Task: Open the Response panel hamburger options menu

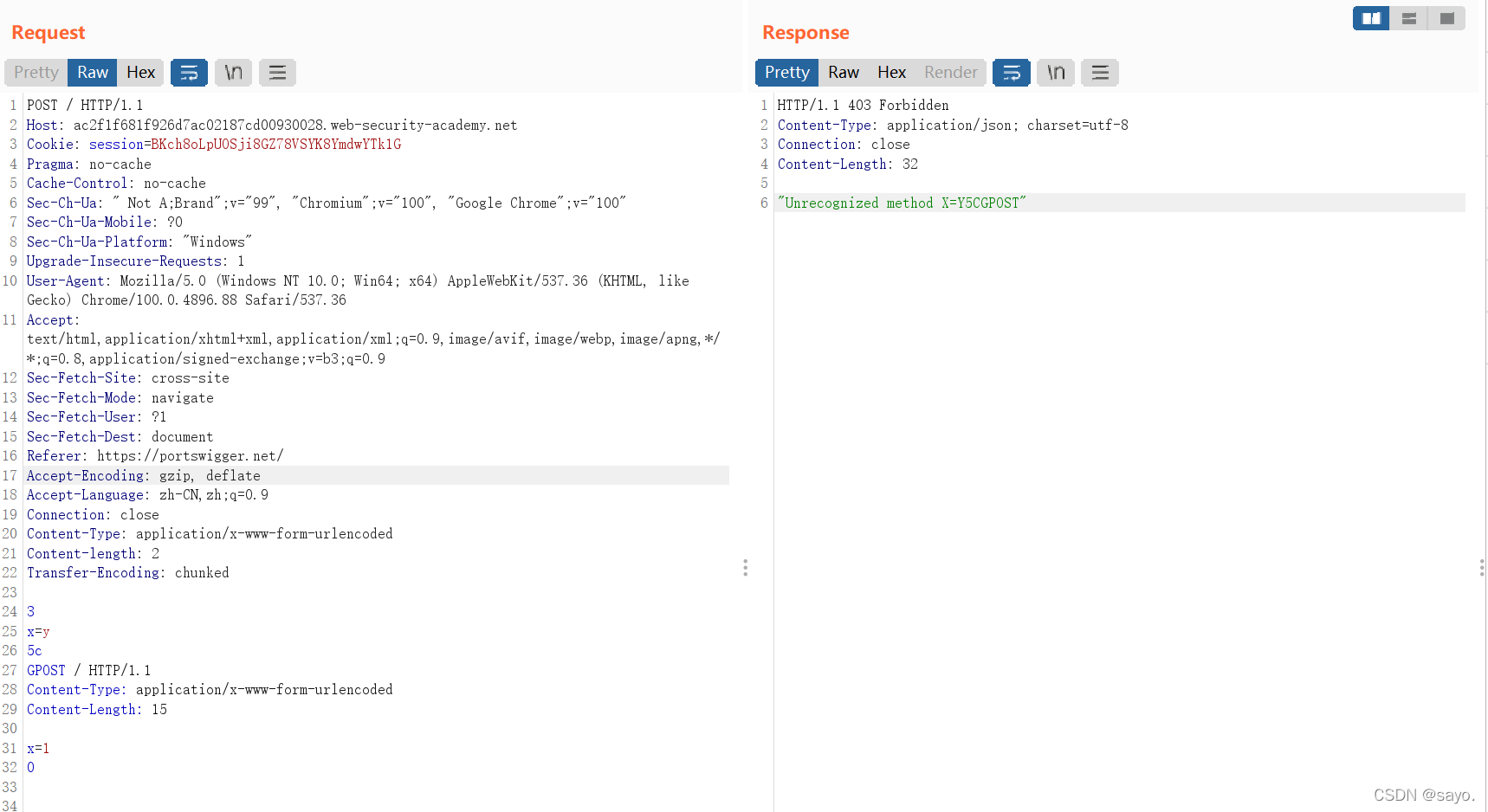Action: [x=1100, y=73]
